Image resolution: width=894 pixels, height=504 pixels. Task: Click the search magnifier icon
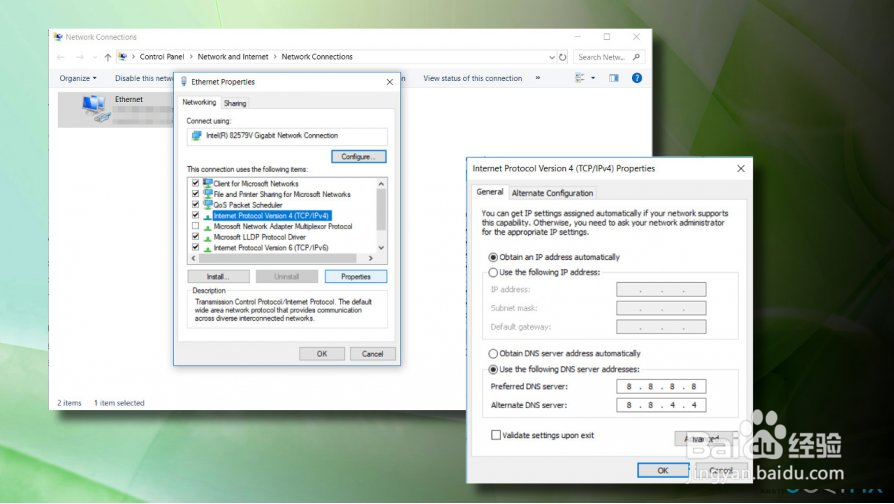click(x=636, y=57)
